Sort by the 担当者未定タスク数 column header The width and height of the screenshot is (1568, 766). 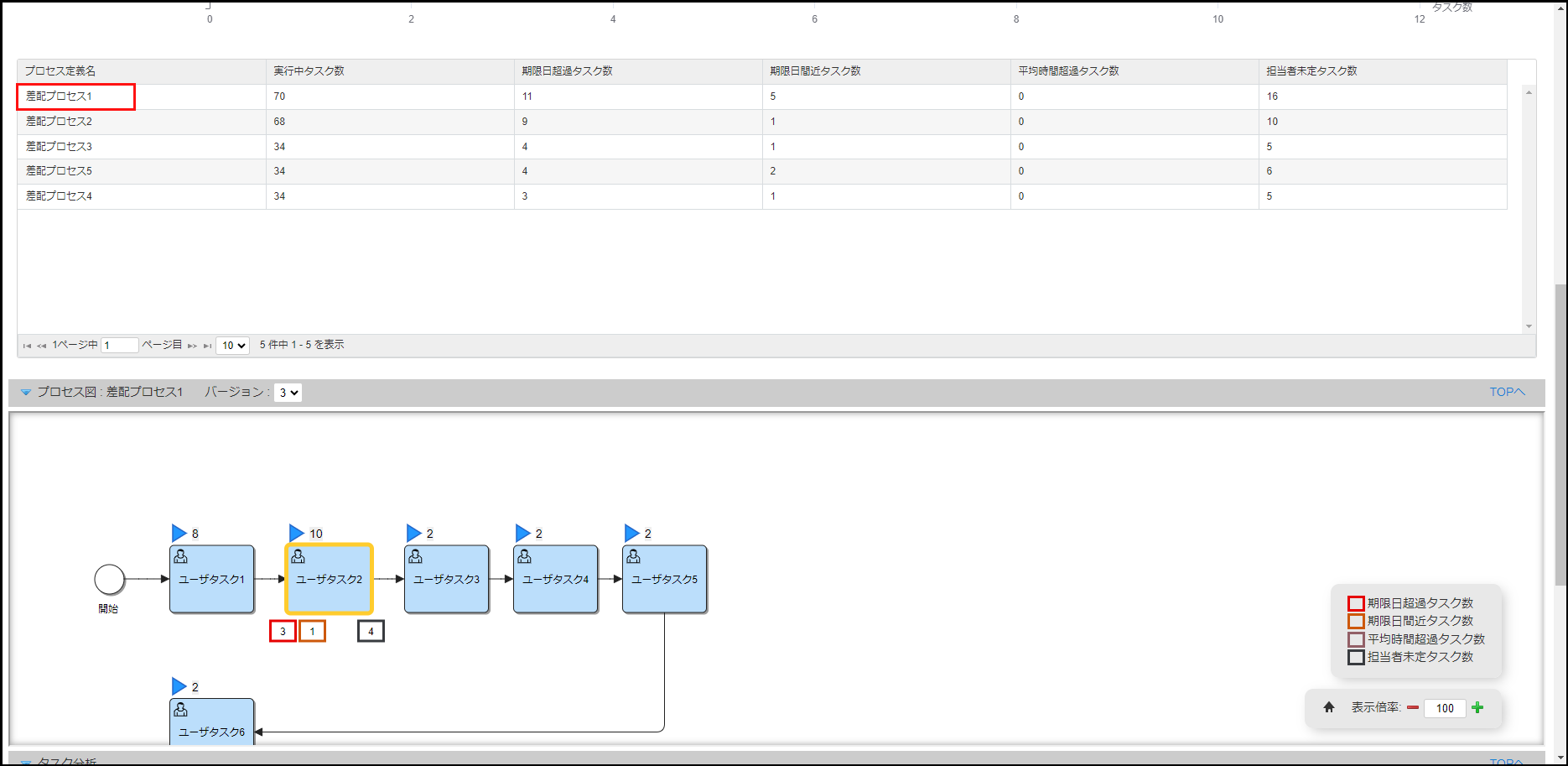[1383, 71]
